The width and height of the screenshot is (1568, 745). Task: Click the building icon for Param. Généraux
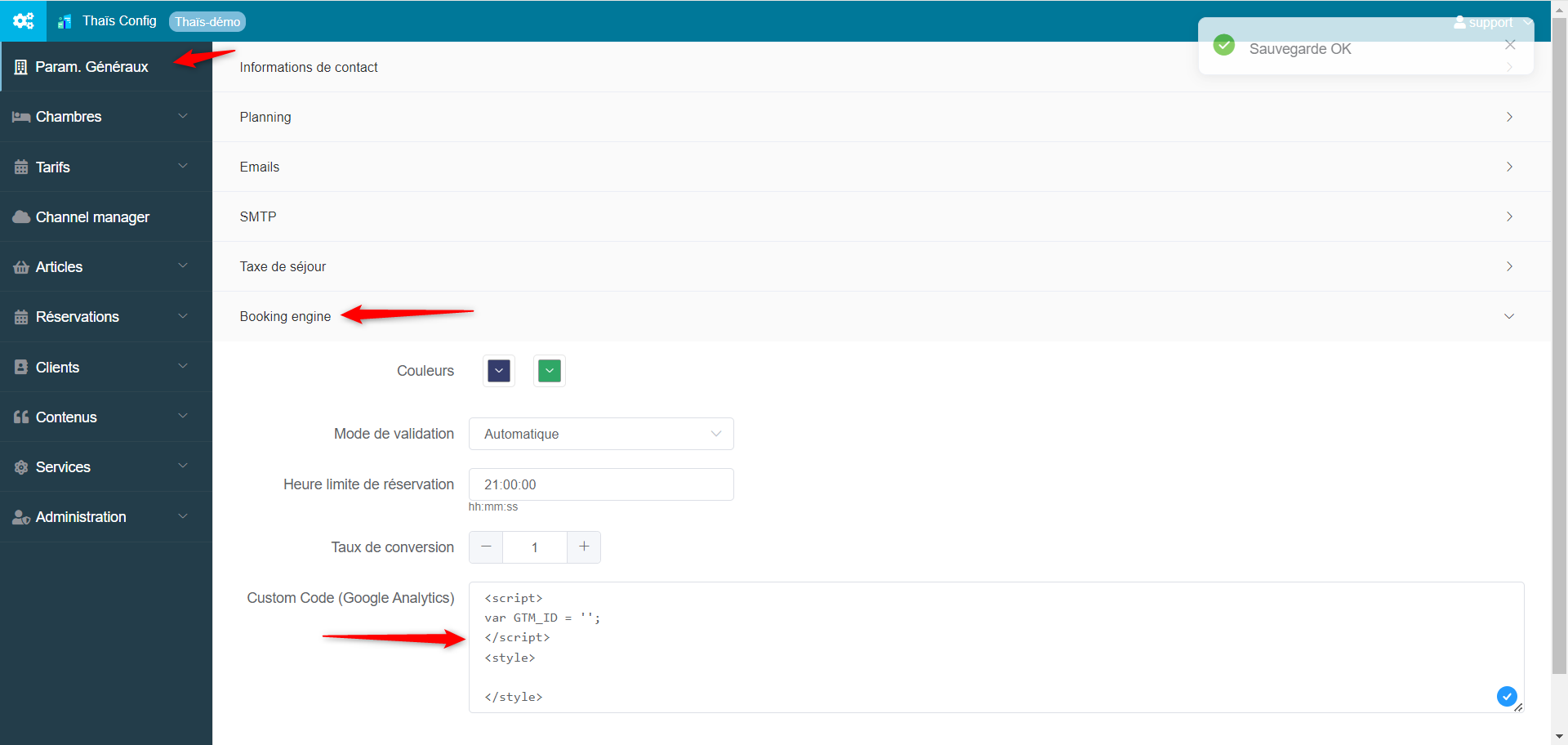pos(21,67)
